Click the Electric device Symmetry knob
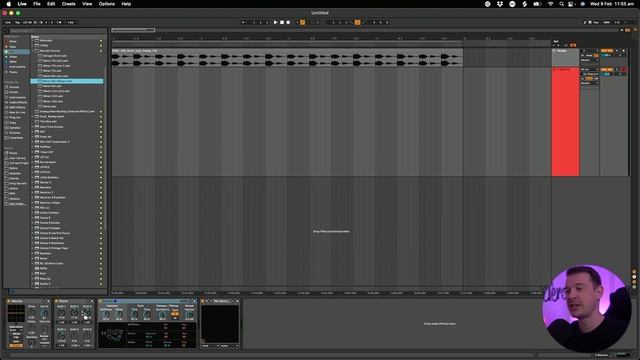 tap(162, 314)
